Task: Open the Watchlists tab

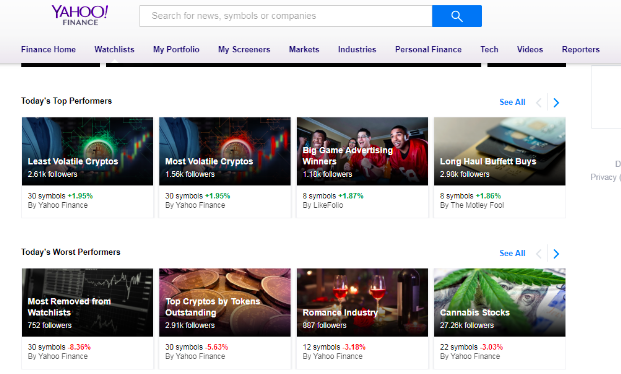Action: pyautogui.click(x=114, y=50)
